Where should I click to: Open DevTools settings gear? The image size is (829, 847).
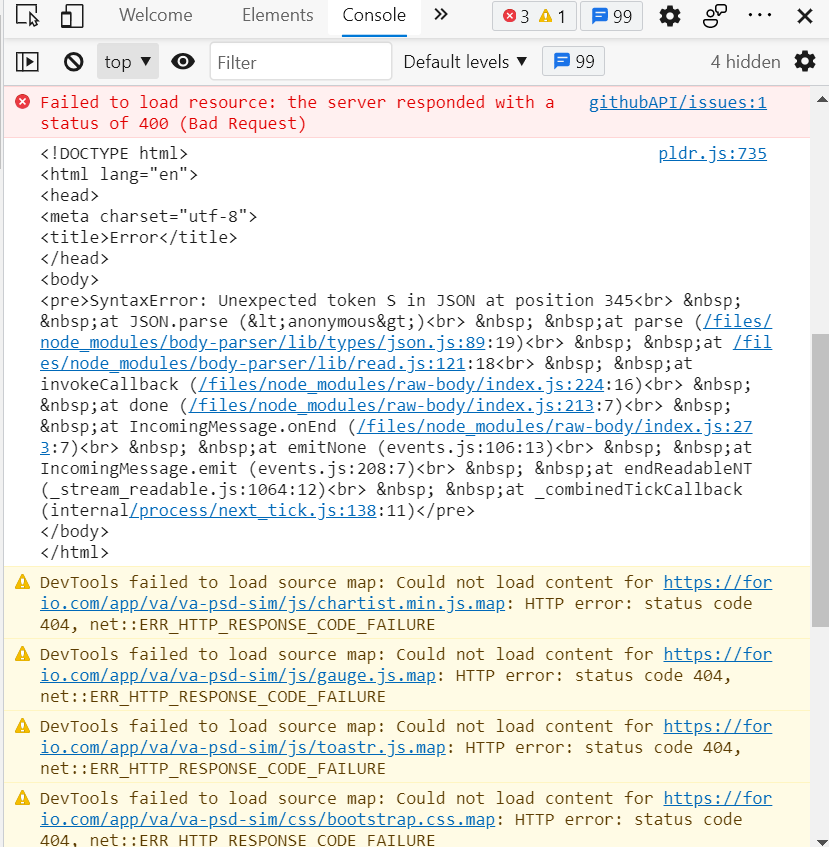(x=669, y=16)
